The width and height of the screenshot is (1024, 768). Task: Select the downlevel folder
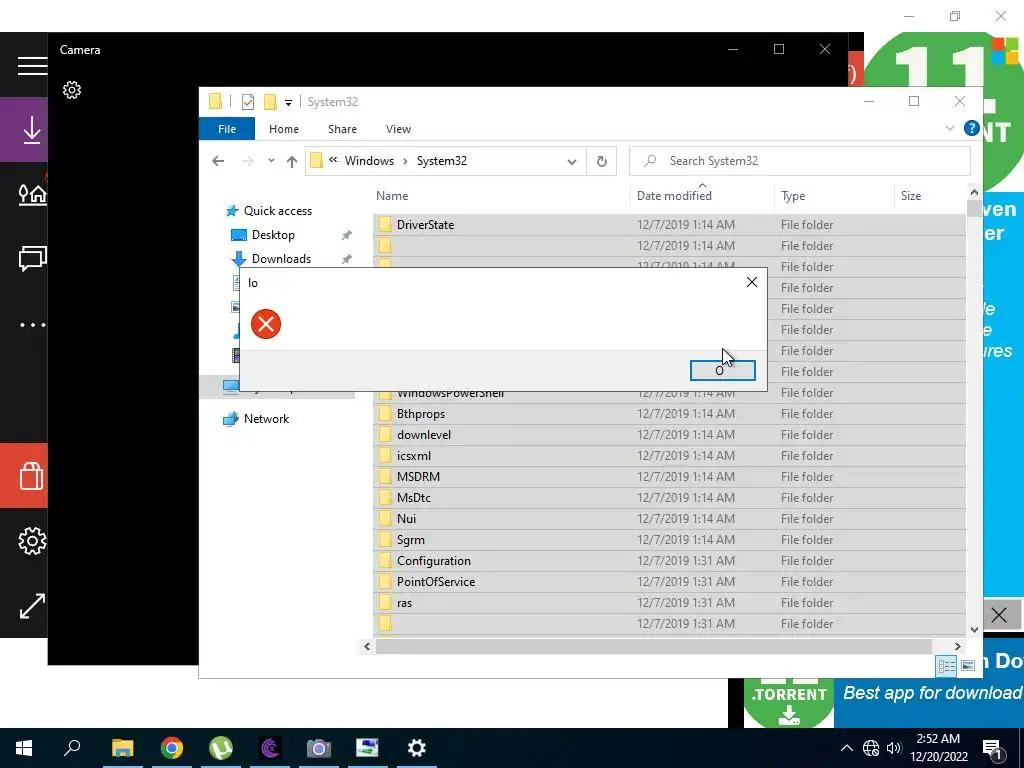point(669,435)
